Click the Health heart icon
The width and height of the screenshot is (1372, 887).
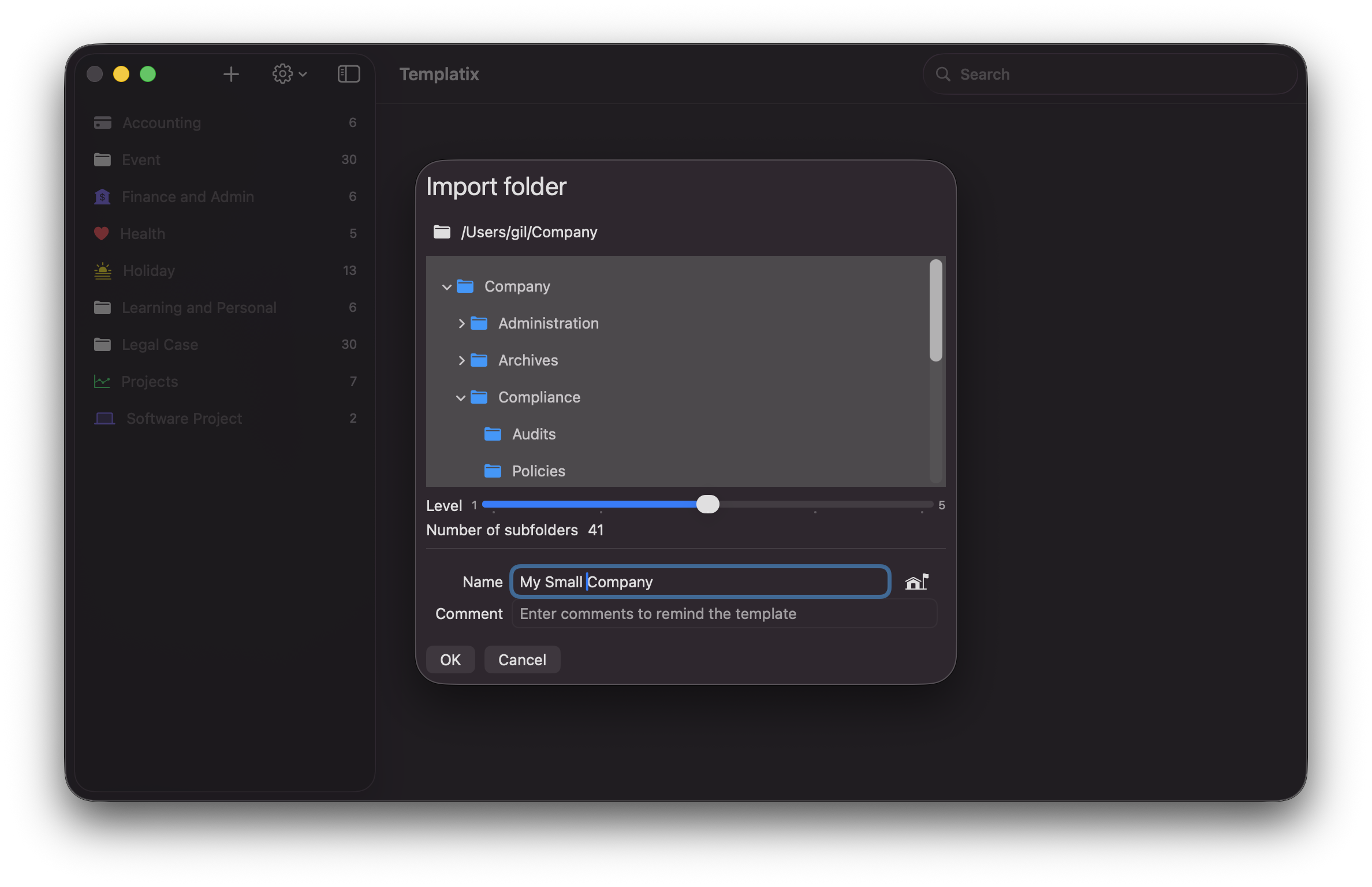coord(102,233)
